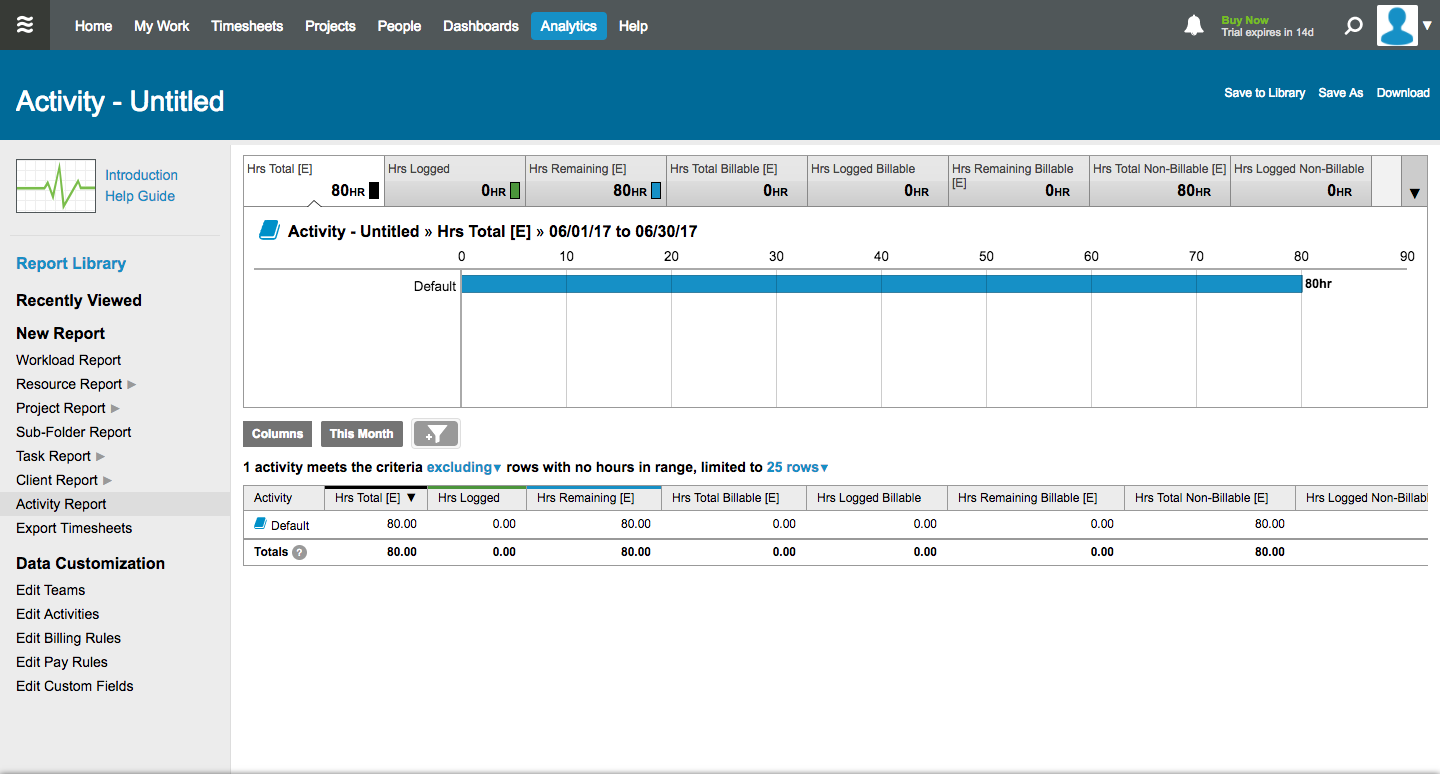Click the activity chart icon beside Introduction

click(x=55, y=186)
